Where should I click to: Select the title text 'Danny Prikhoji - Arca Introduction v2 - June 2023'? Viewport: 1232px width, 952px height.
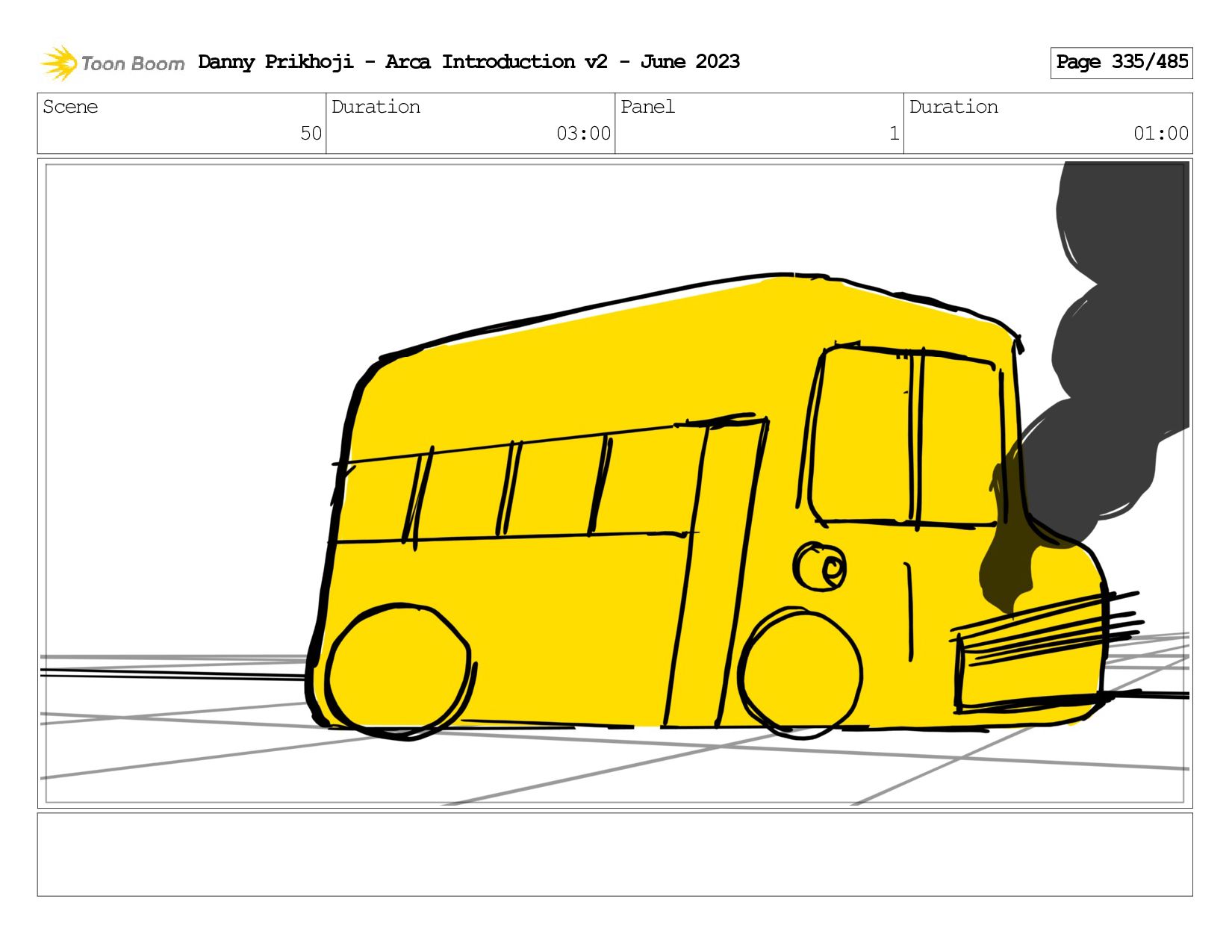coord(469,62)
